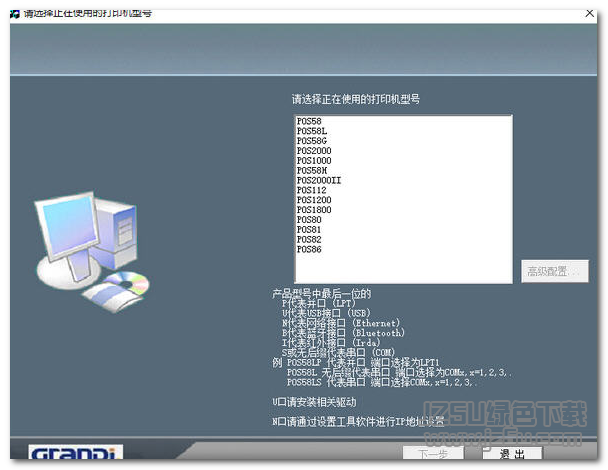
Task: Click the computer and CD illustration
Action: 92,252
